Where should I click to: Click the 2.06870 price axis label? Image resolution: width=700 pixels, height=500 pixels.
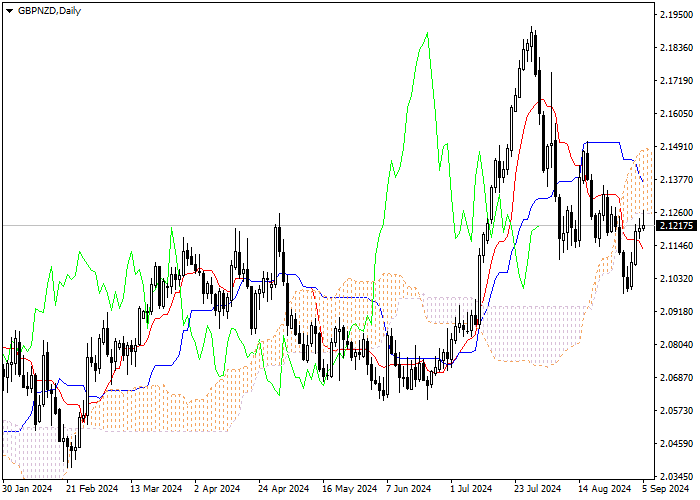click(676, 378)
